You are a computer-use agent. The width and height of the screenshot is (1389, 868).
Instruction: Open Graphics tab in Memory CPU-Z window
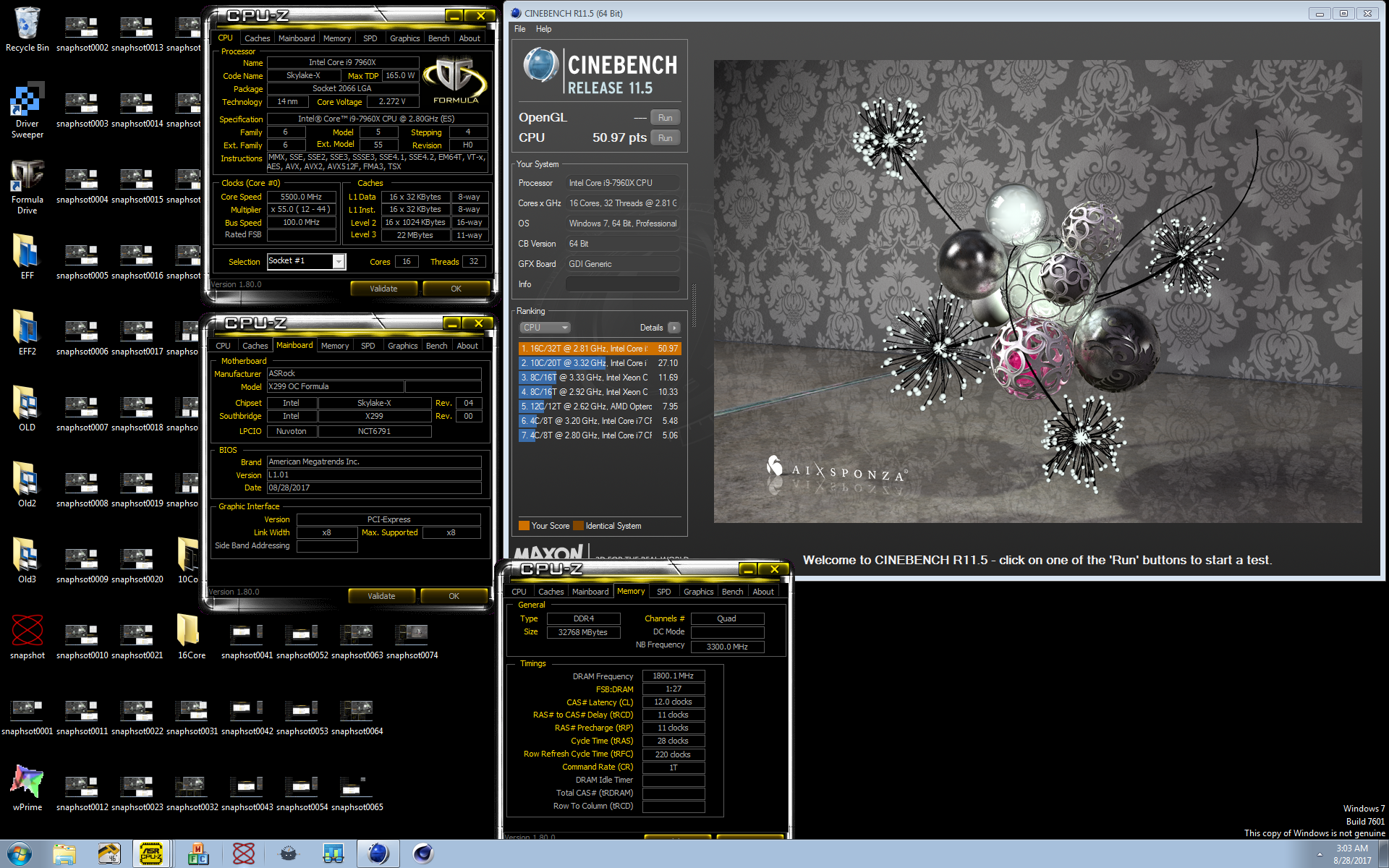698,592
